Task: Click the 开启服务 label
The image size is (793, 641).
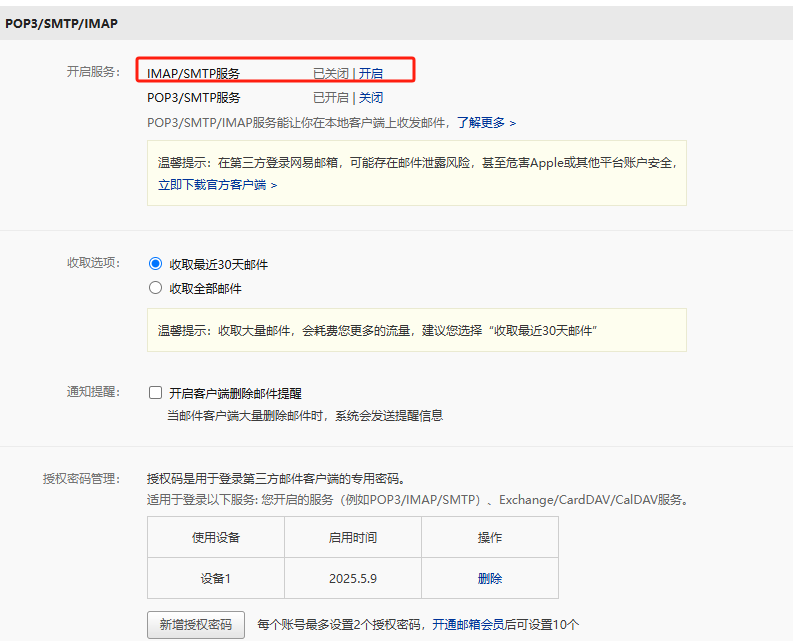Action: (94, 72)
